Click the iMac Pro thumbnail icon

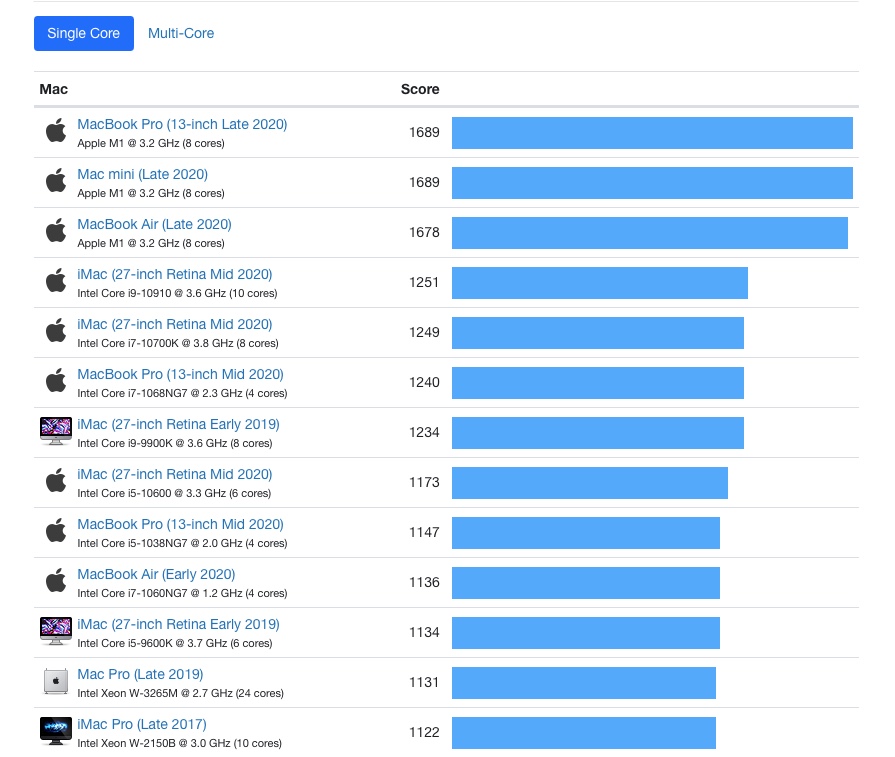click(x=56, y=731)
